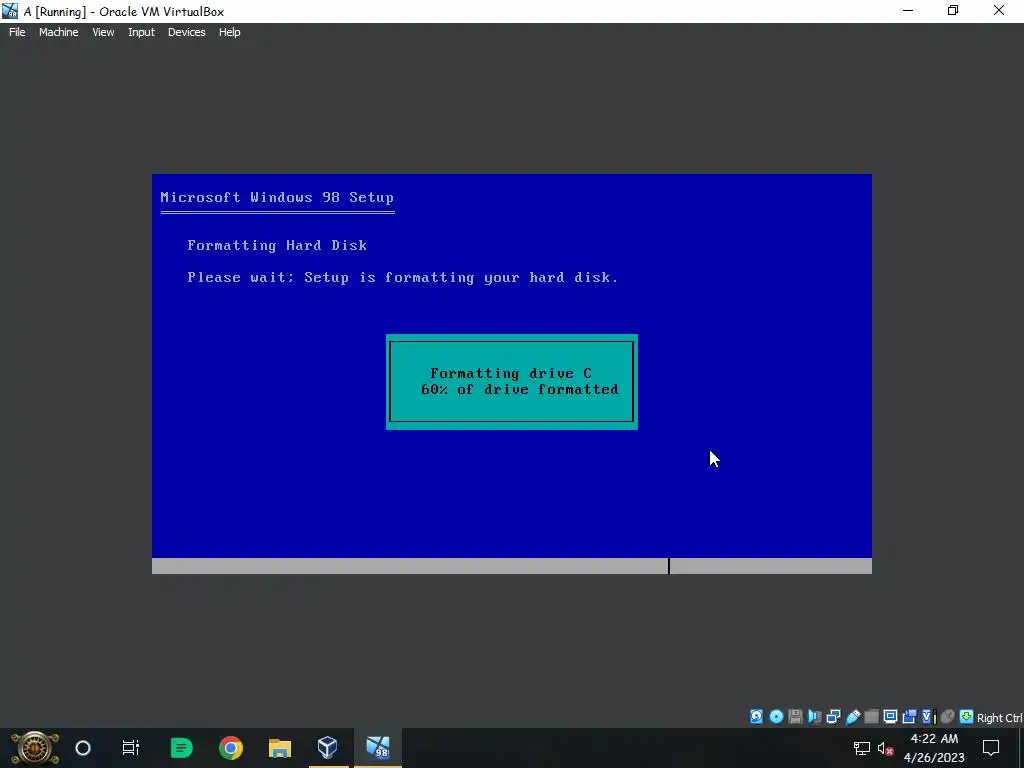Click the Right Ctrl host key label
Viewport: 1024px width, 768px height.
pyautogui.click(x=1000, y=718)
